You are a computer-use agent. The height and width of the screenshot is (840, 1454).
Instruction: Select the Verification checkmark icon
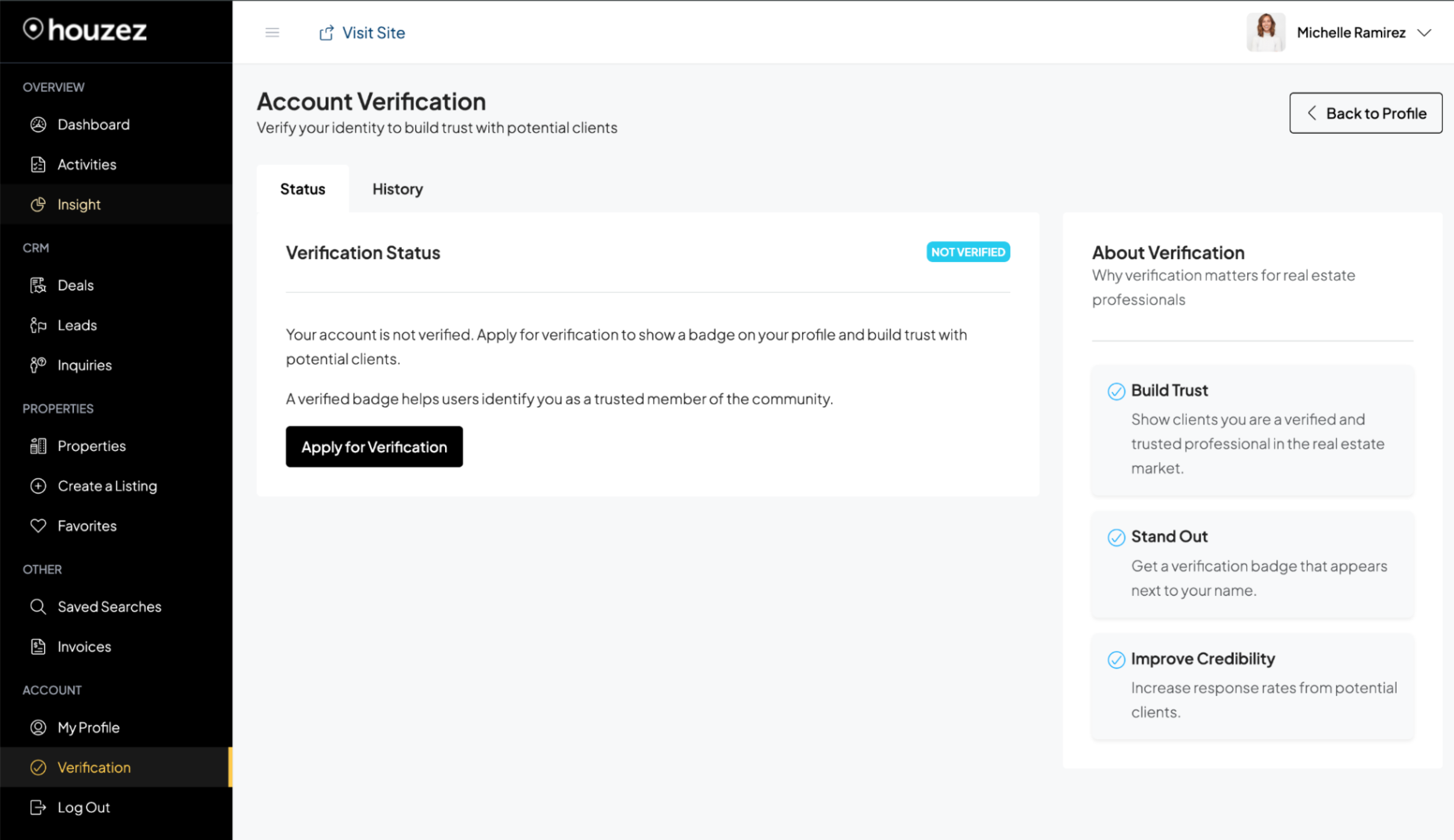tap(38, 767)
